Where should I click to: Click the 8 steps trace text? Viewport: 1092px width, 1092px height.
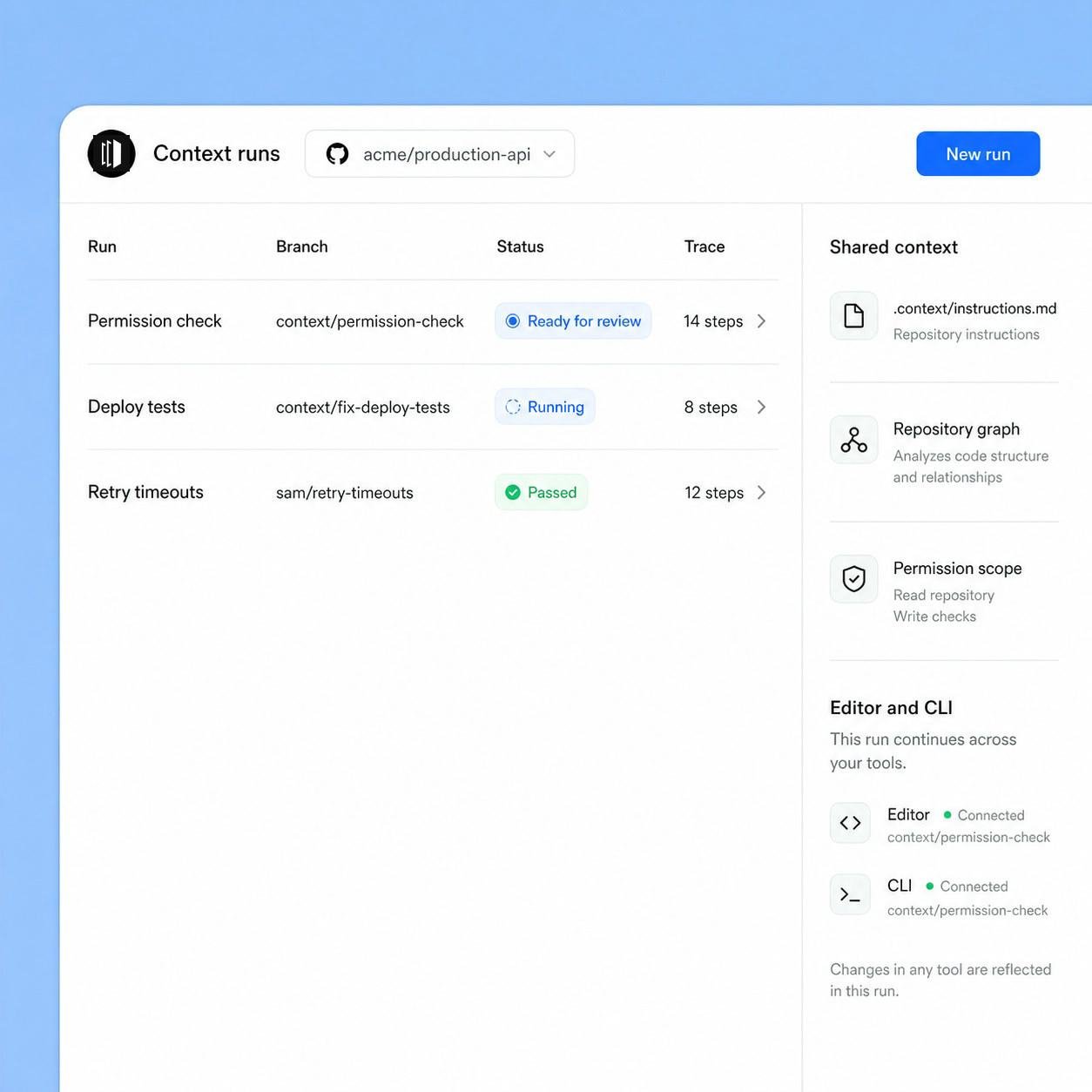tap(711, 408)
